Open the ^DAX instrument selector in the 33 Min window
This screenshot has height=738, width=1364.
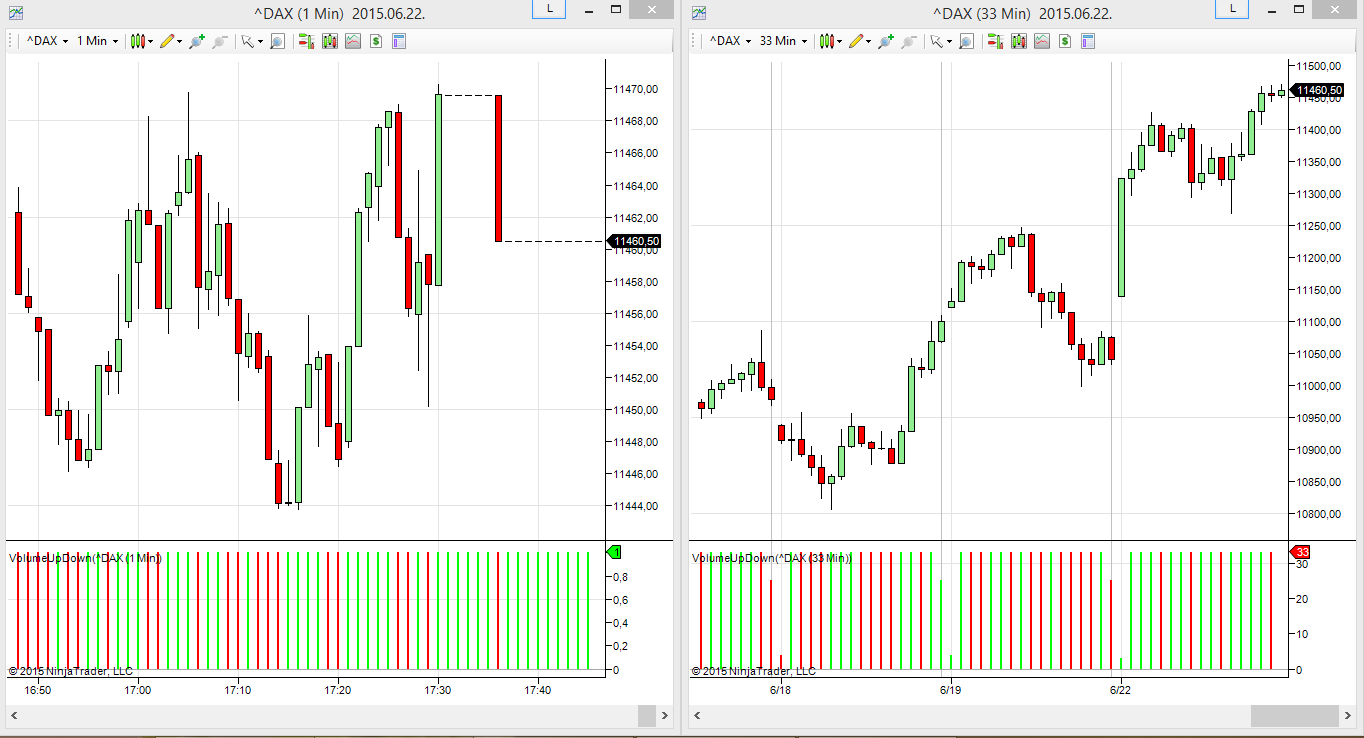(x=731, y=41)
